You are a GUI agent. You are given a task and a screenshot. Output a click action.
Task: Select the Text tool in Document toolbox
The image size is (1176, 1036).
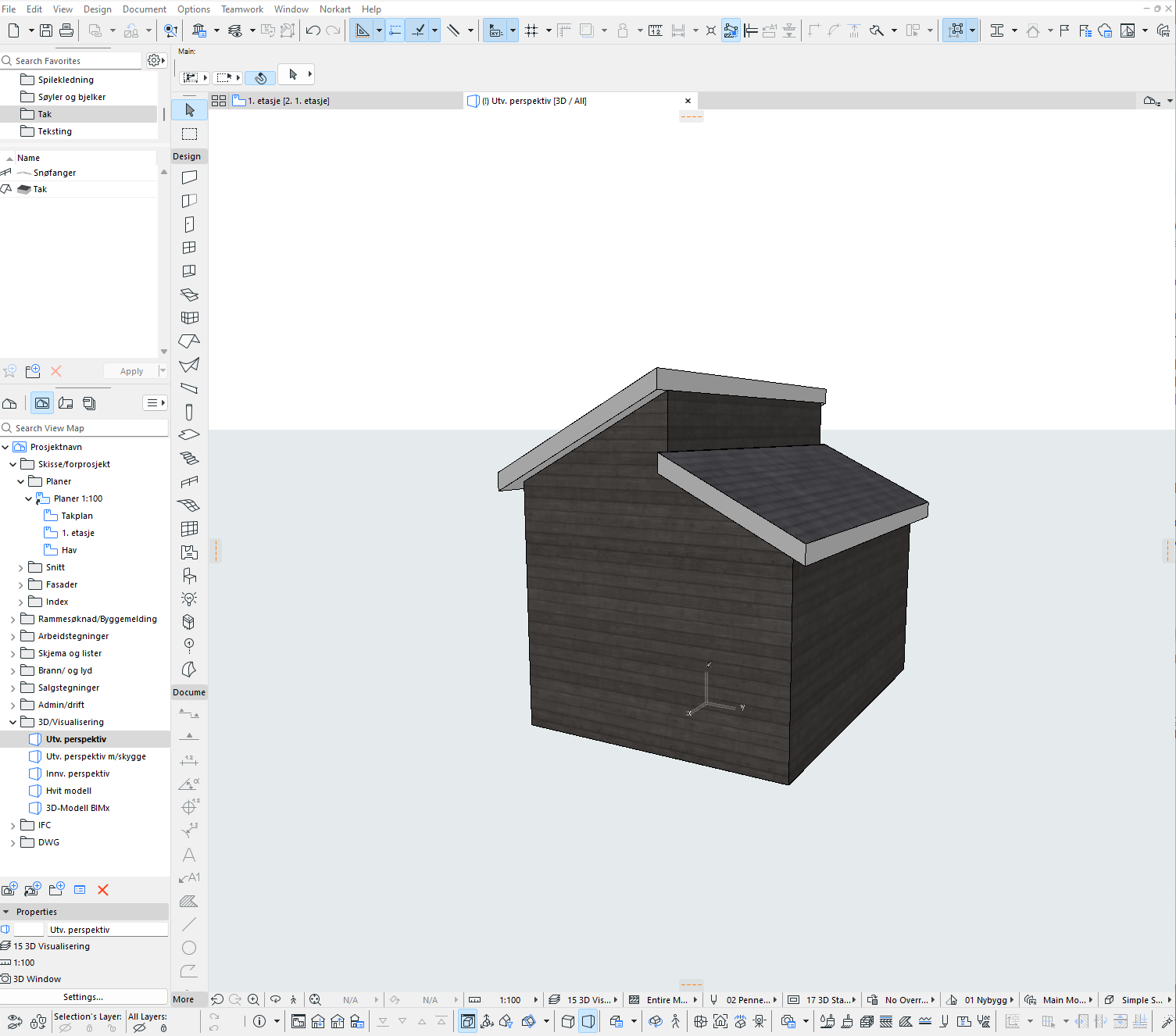[x=189, y=856]
